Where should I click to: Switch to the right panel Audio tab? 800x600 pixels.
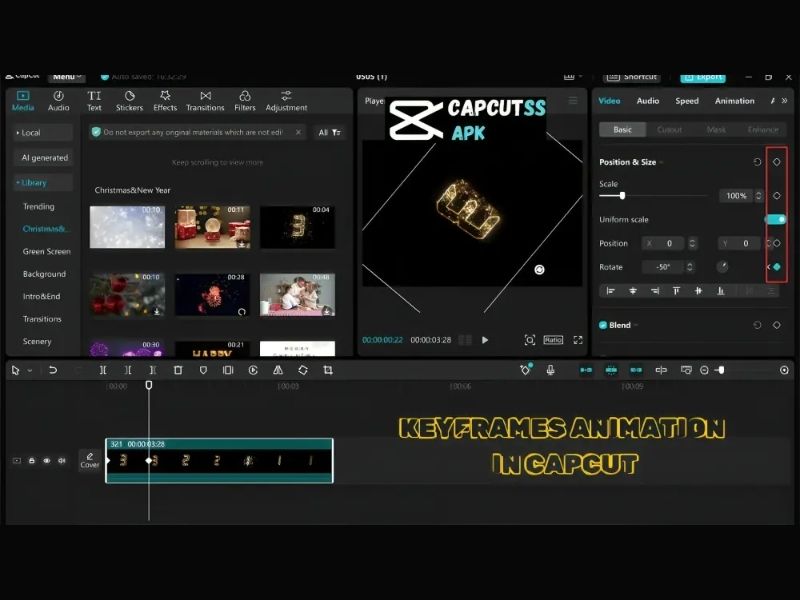647,101
